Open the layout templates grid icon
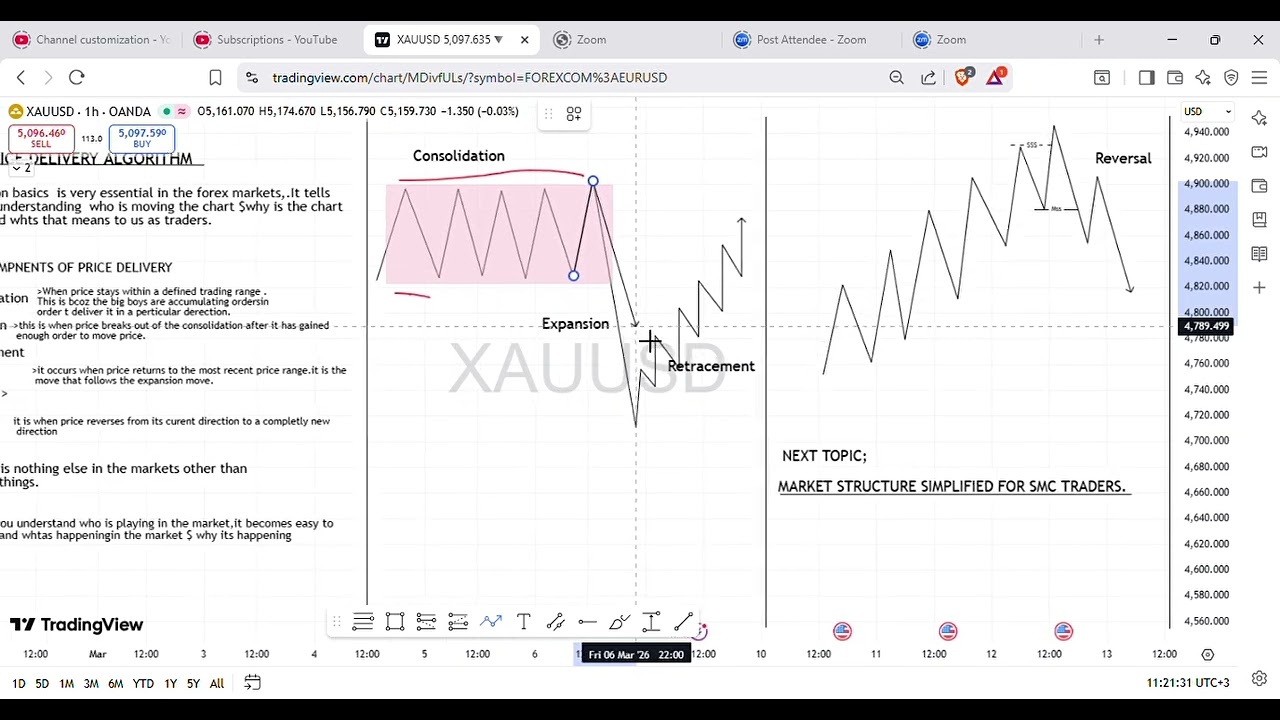Image resolution: width=1280 pixels, height=720 pixels. coord(574,115)
